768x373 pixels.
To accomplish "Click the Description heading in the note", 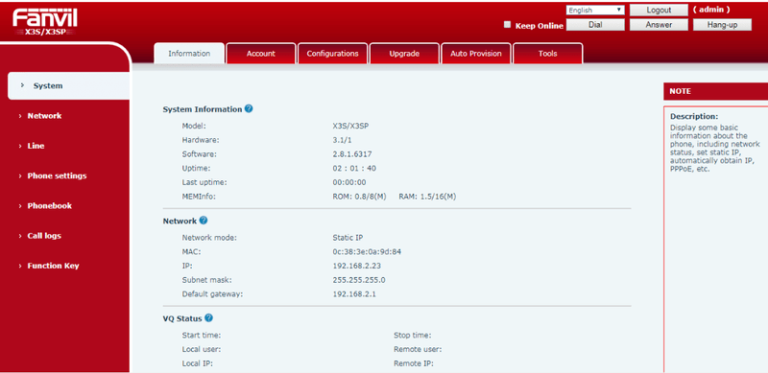I will 694,117.
